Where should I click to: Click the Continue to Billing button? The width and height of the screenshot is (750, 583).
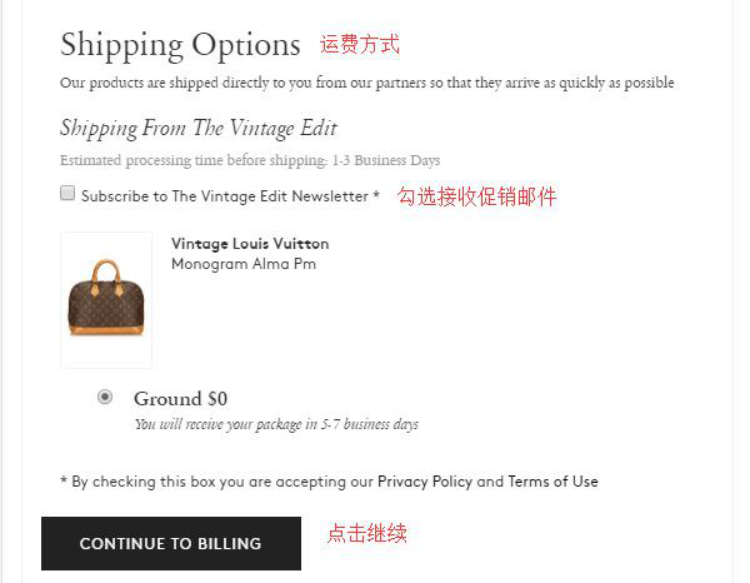pos(171,543)
